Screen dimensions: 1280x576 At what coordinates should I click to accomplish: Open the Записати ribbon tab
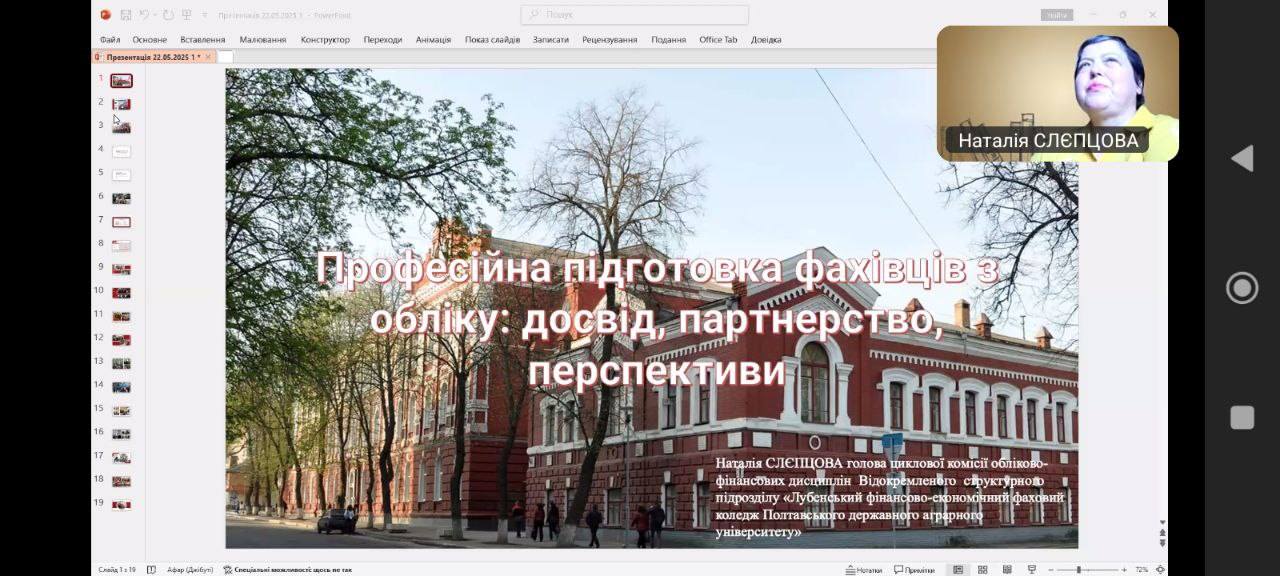(x=551, y=40)
